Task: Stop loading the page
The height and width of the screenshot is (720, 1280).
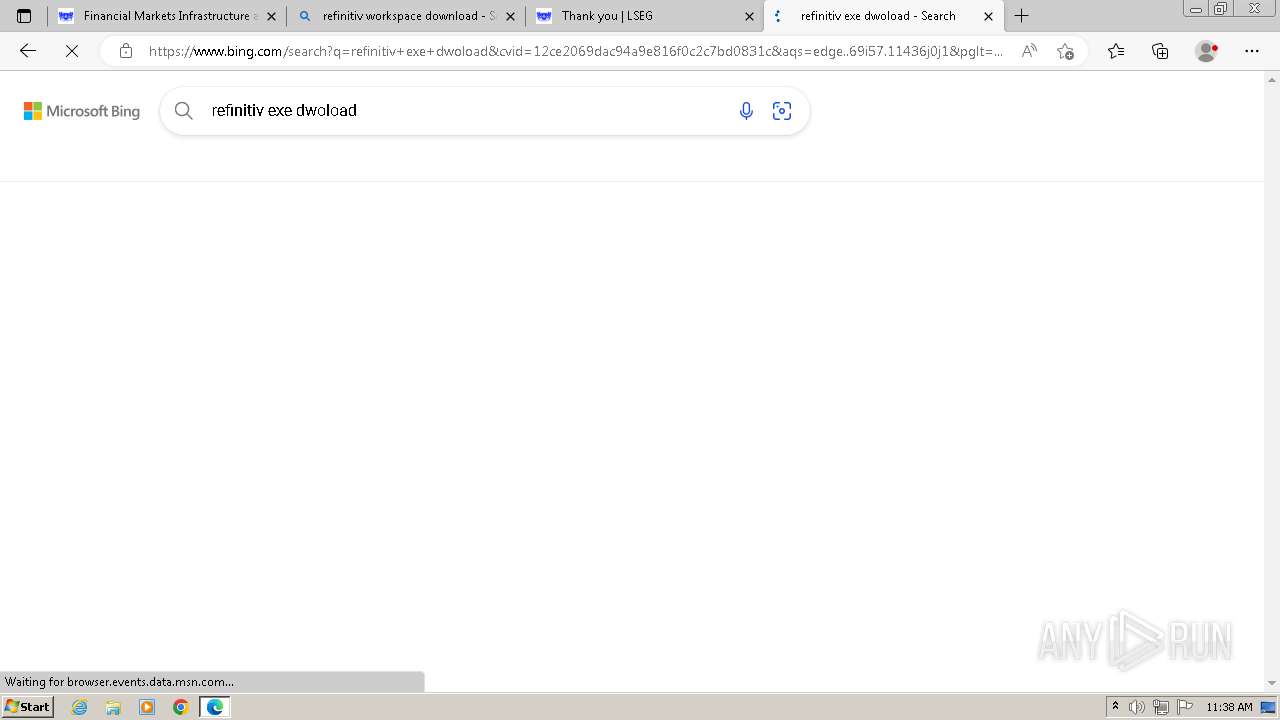Action: (72, 51)
